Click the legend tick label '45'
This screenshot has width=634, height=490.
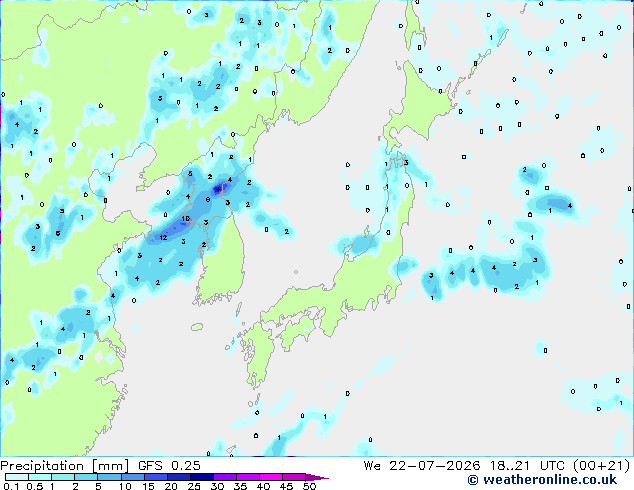click(286, 486)
